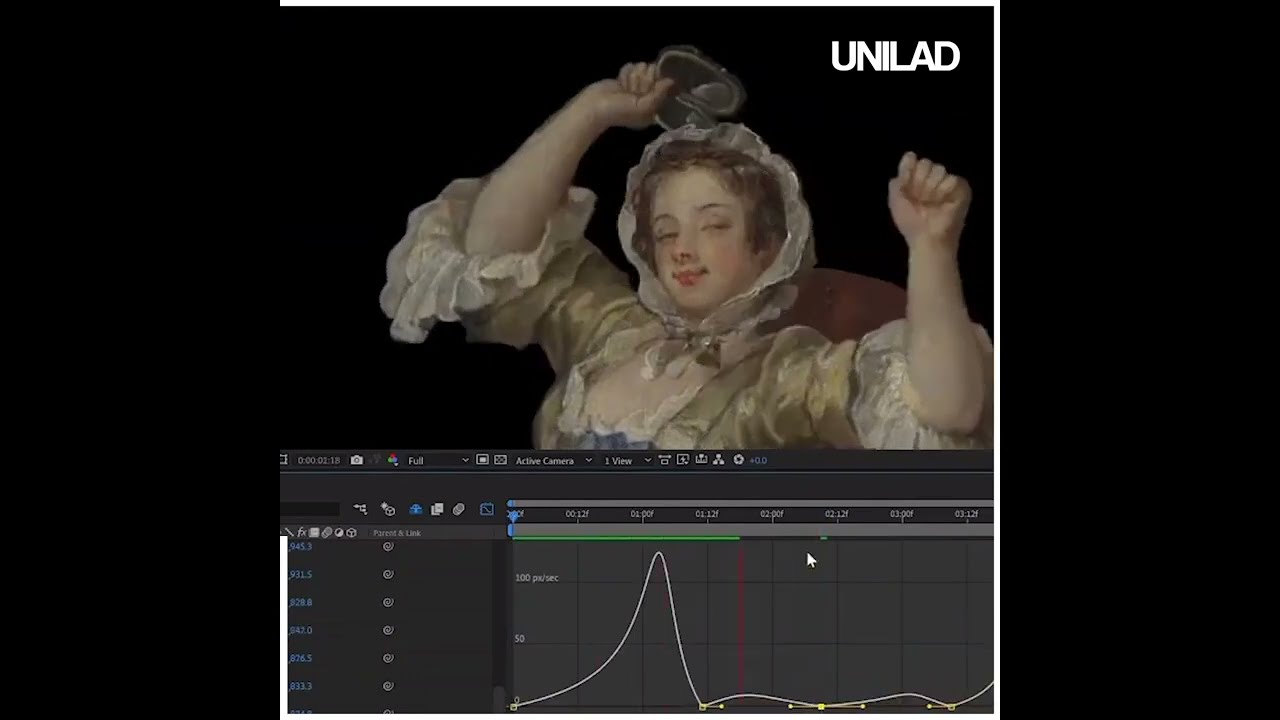Screen dimensions: 1280x720
Task: Click the Timeline icon in viewer bar
Action: coord(701,459)
